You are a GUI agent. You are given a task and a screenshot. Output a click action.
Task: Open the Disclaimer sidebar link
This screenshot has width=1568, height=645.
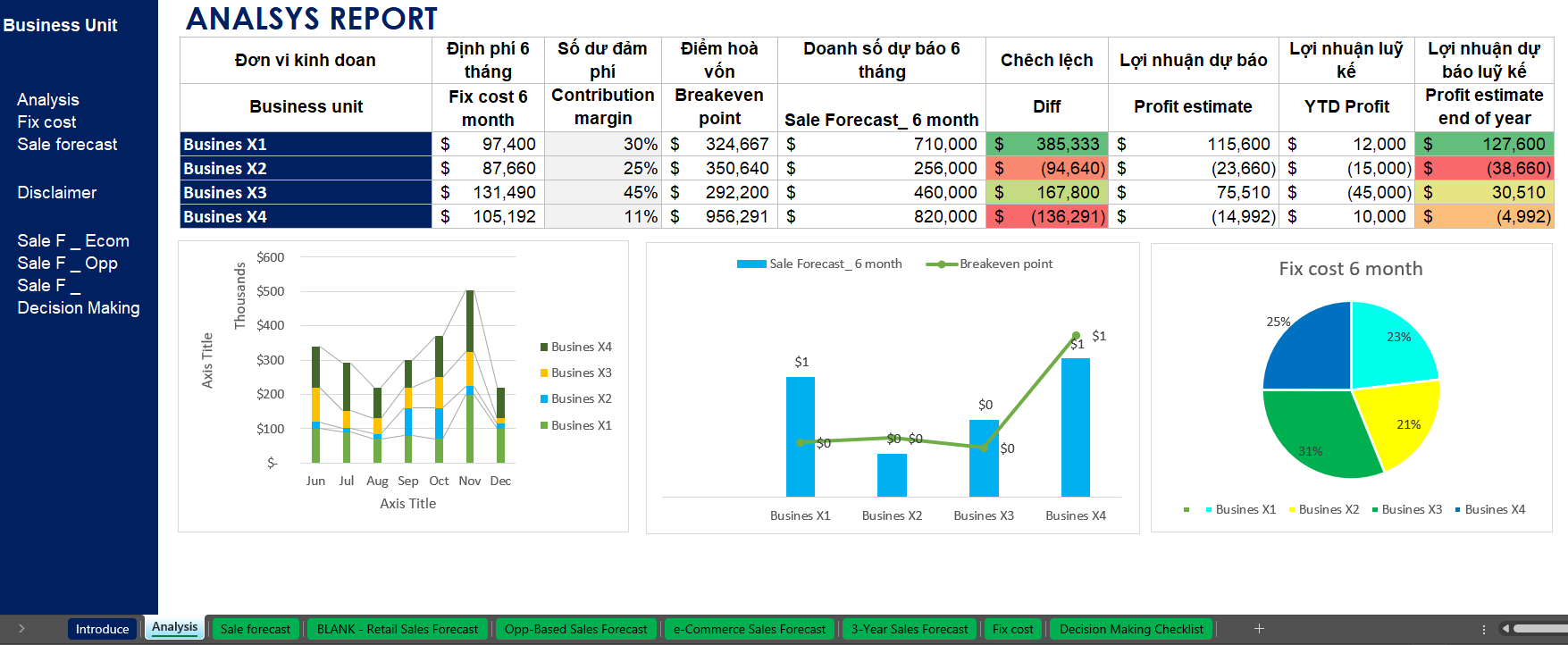pyautogui.click(x=57, y=193)
